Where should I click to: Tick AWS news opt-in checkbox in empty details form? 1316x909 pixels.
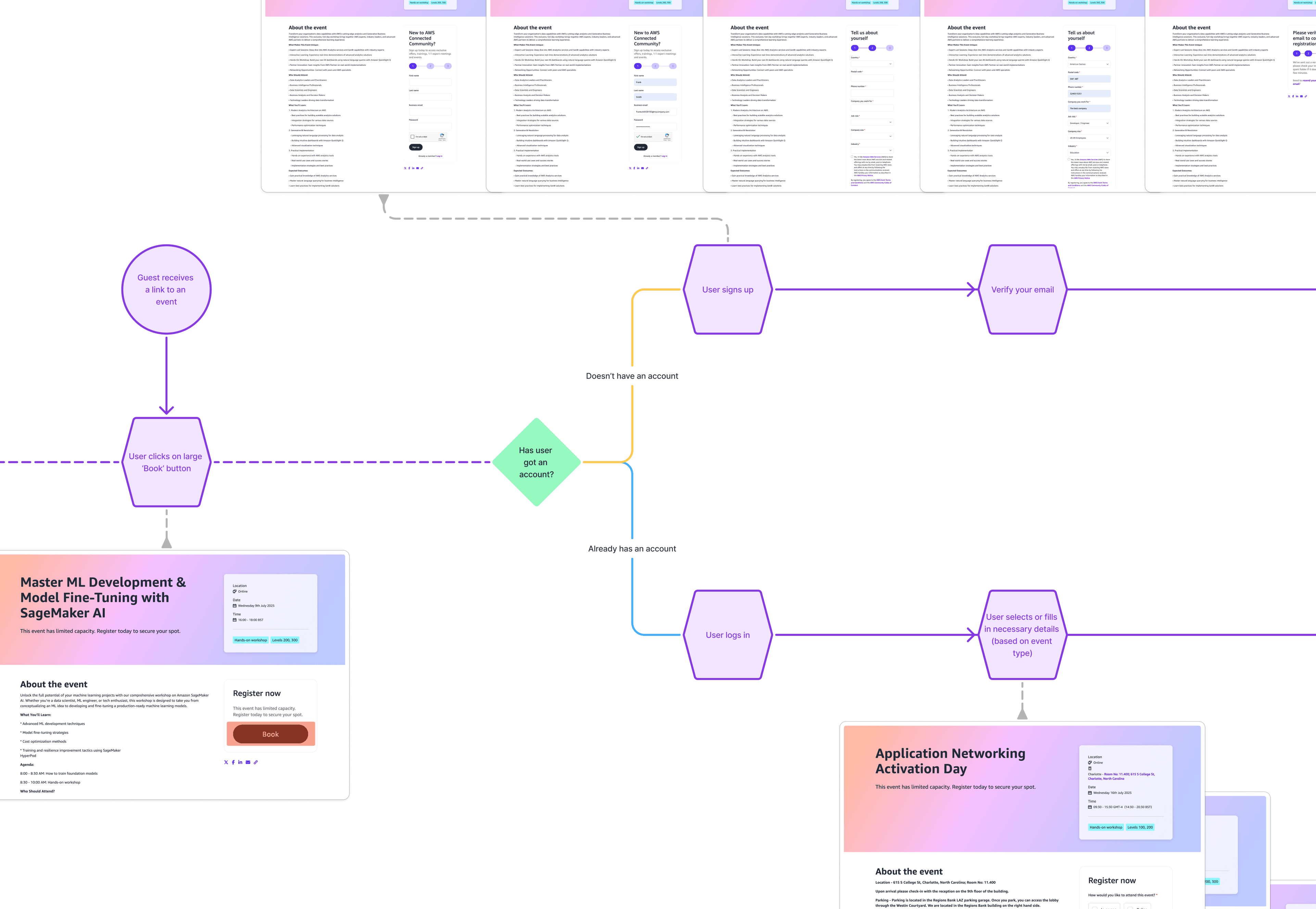pos(852,157)
